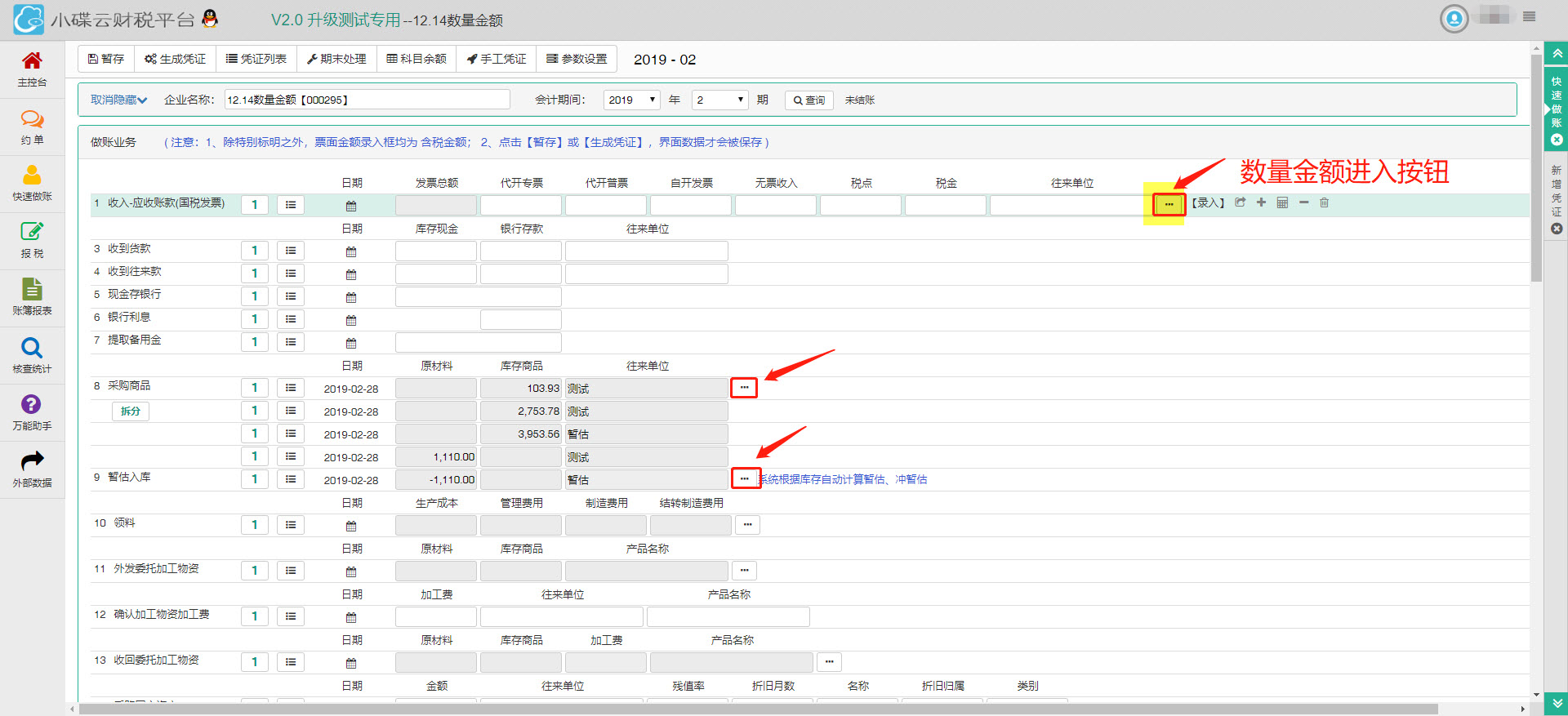This screenshot has height=716, width=1568.
Task: Click the 查询 search button
Action: pos(808,100)
